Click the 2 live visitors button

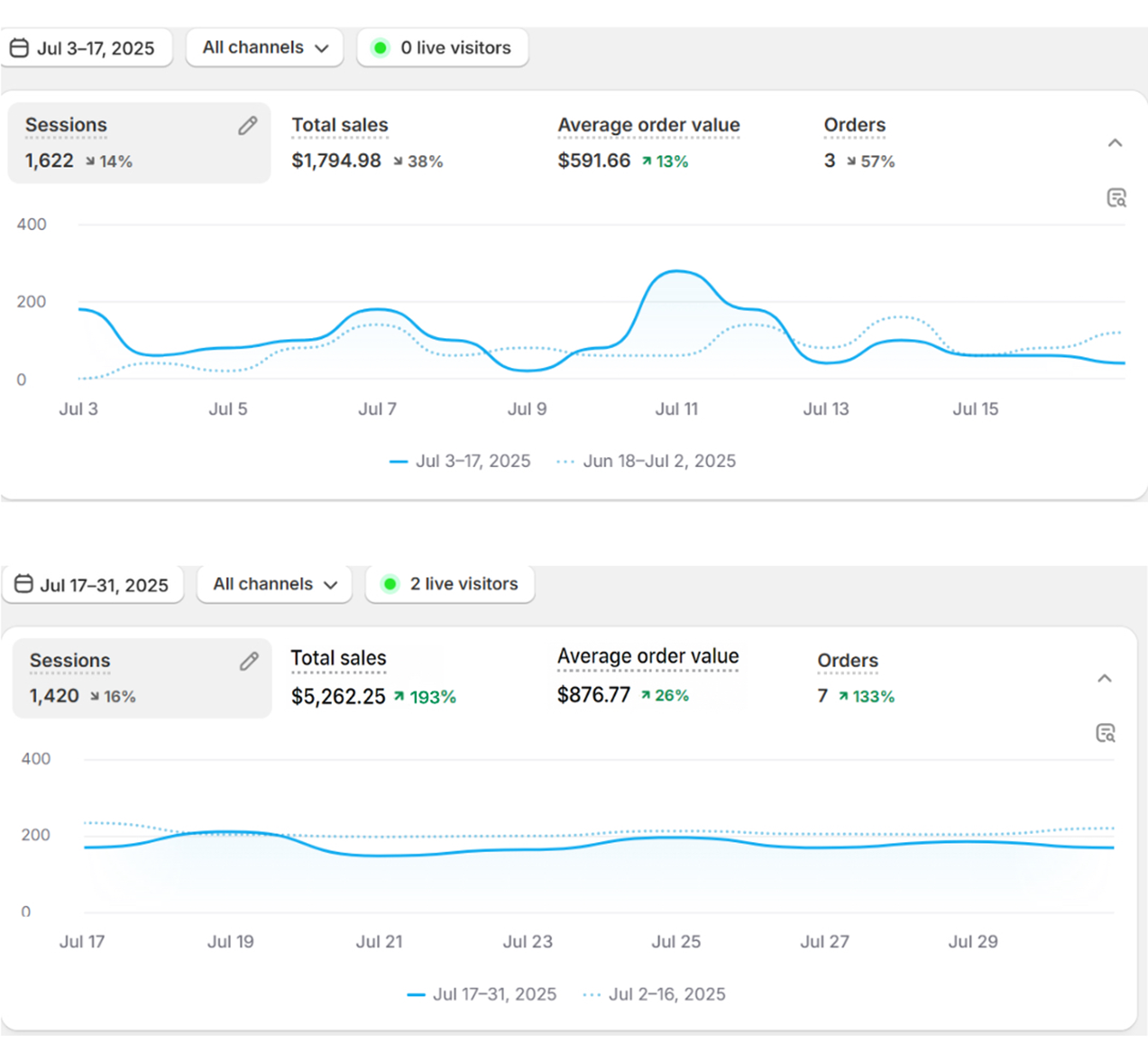pyautogui.click(x=451, y=584)
